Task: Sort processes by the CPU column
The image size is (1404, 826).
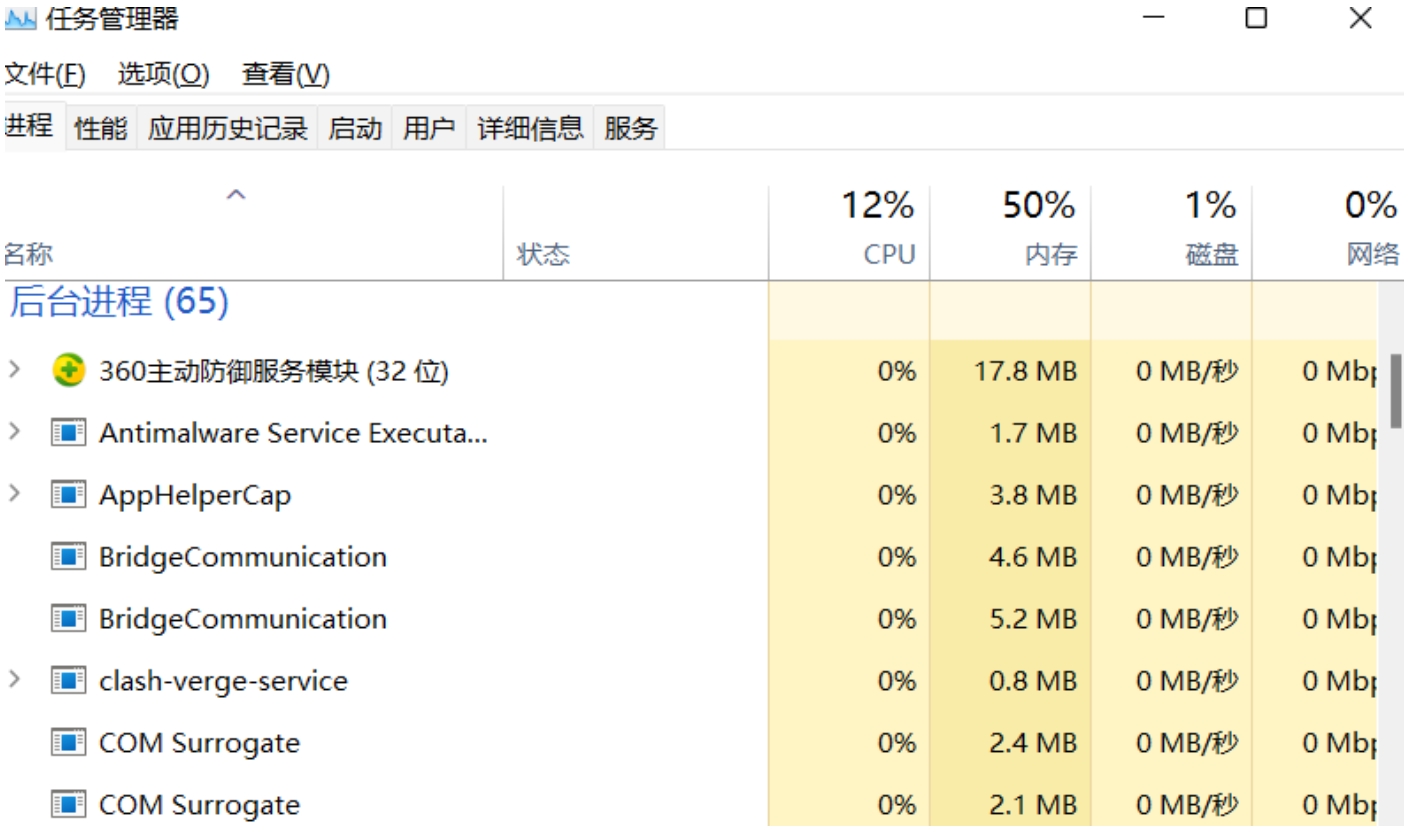Action: click(849, 232)
